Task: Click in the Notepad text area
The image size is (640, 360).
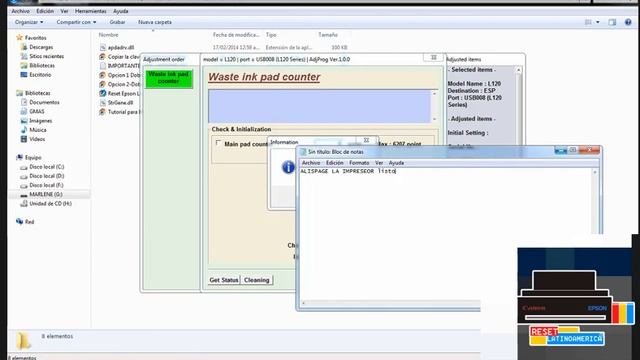Action: tap(445, 233)
